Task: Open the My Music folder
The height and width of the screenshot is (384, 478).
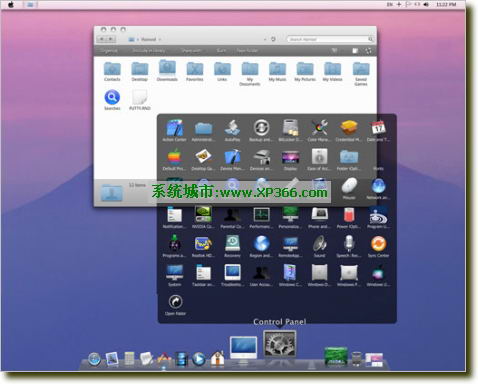Action: point(277,71)
